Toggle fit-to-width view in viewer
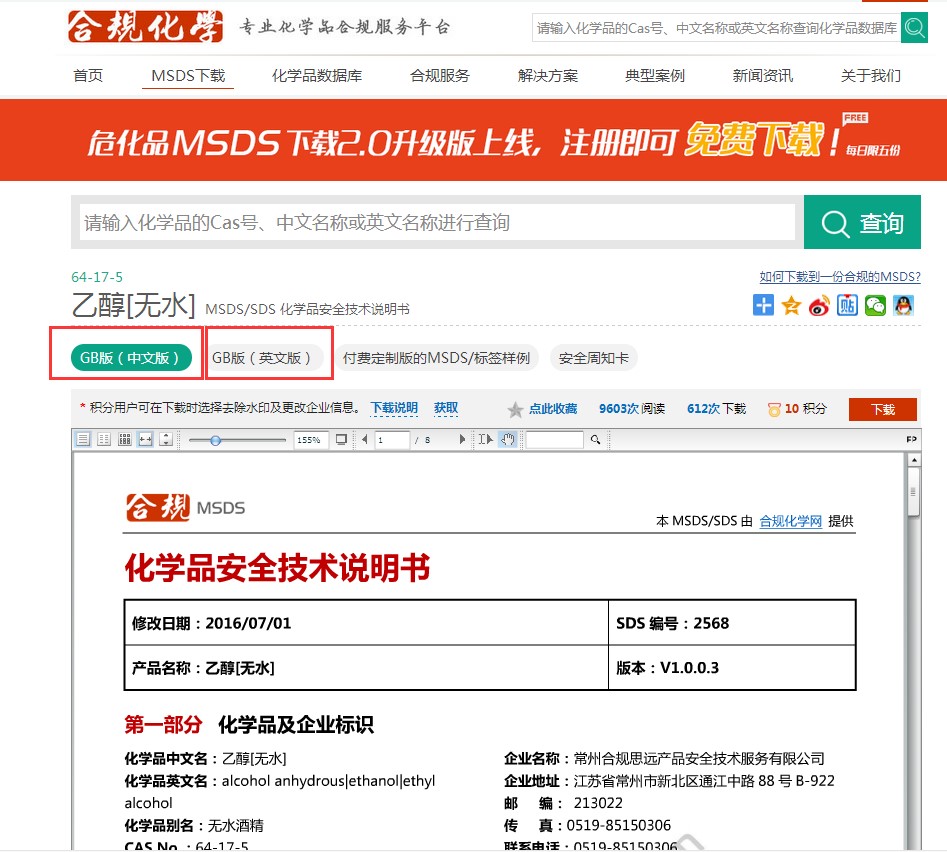Viewport: 947px width, 852px height. 145,439
